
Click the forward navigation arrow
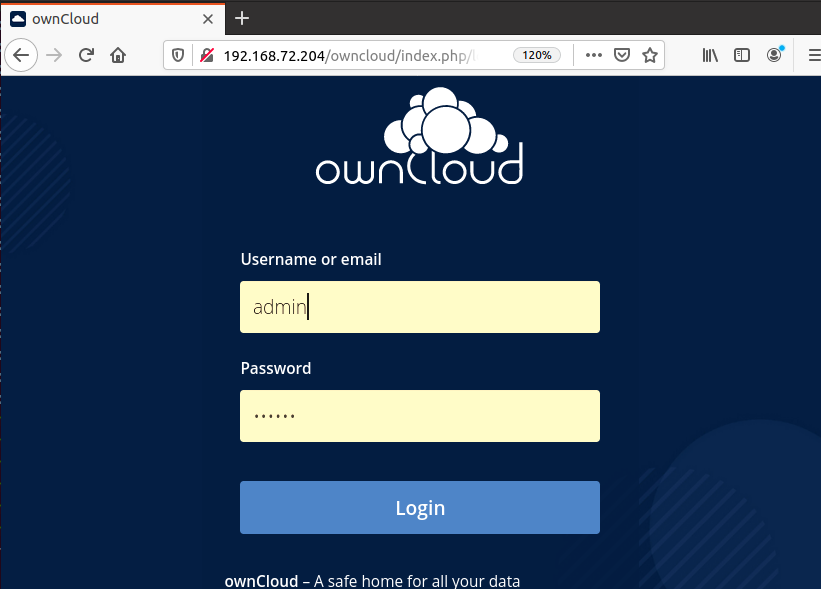click(x=54, y=55)
